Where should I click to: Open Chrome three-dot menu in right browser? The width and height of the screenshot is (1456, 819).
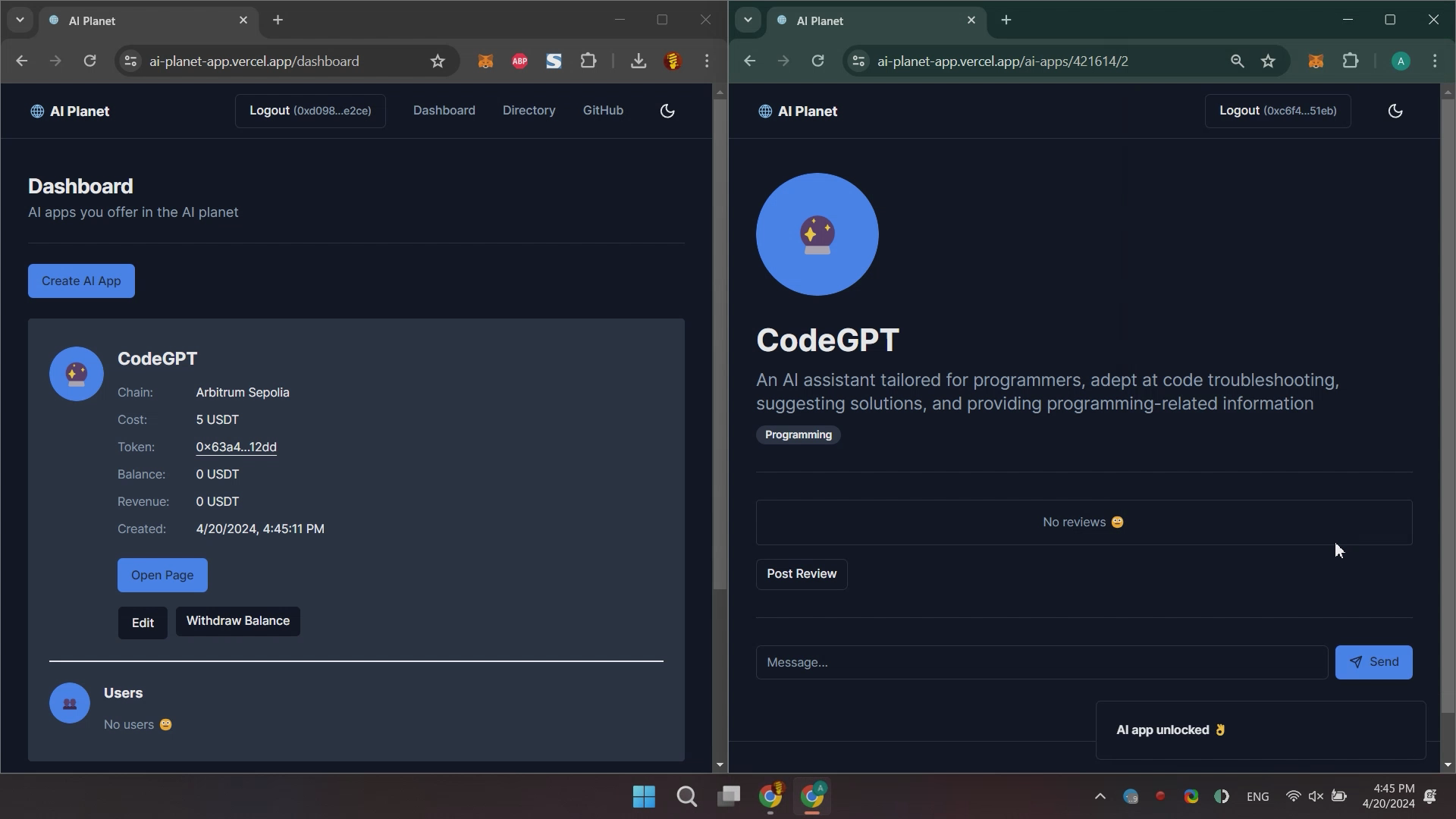1435,61
